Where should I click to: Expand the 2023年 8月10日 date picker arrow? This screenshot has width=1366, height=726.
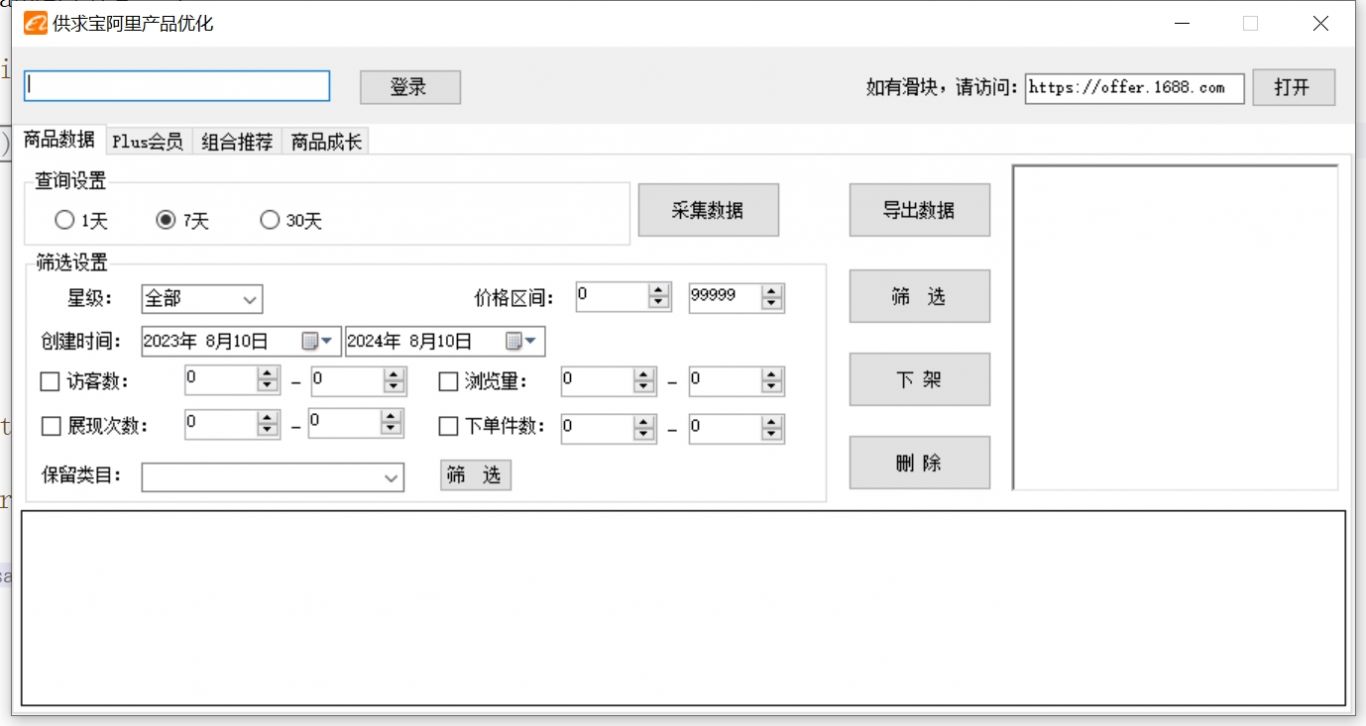pyautogui.click(x=326, y=341)
